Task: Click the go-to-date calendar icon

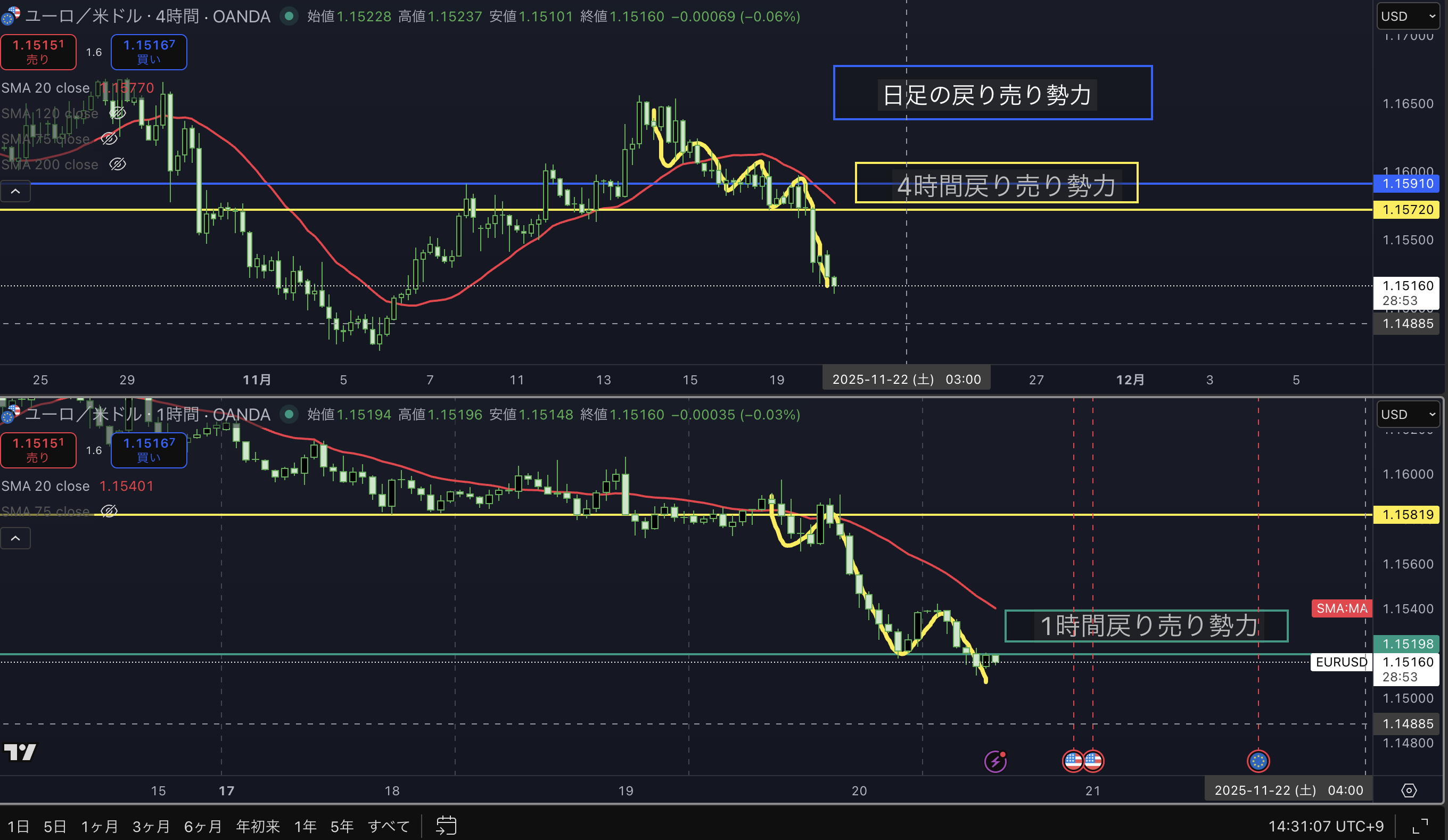Action: 446,826
